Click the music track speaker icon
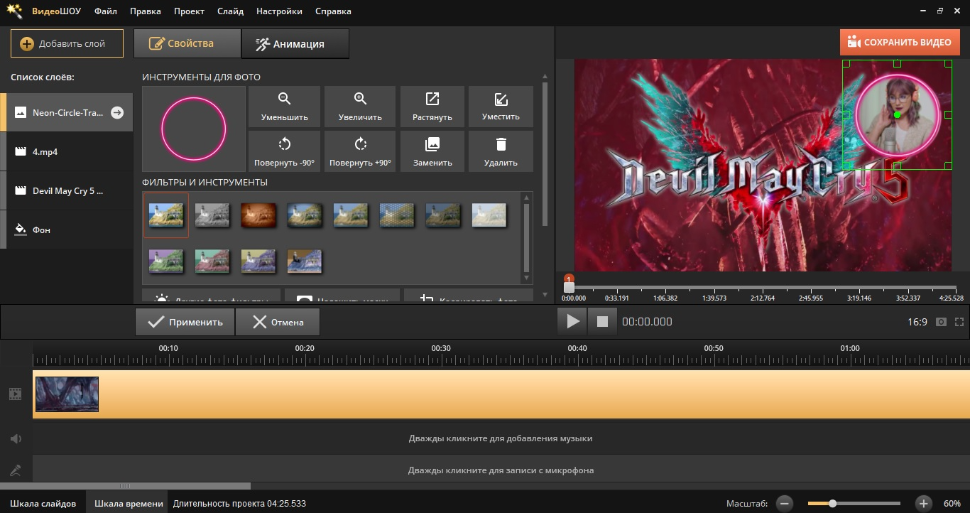The image size is (970, 513). pyautogui.click(x=15, y=439)
